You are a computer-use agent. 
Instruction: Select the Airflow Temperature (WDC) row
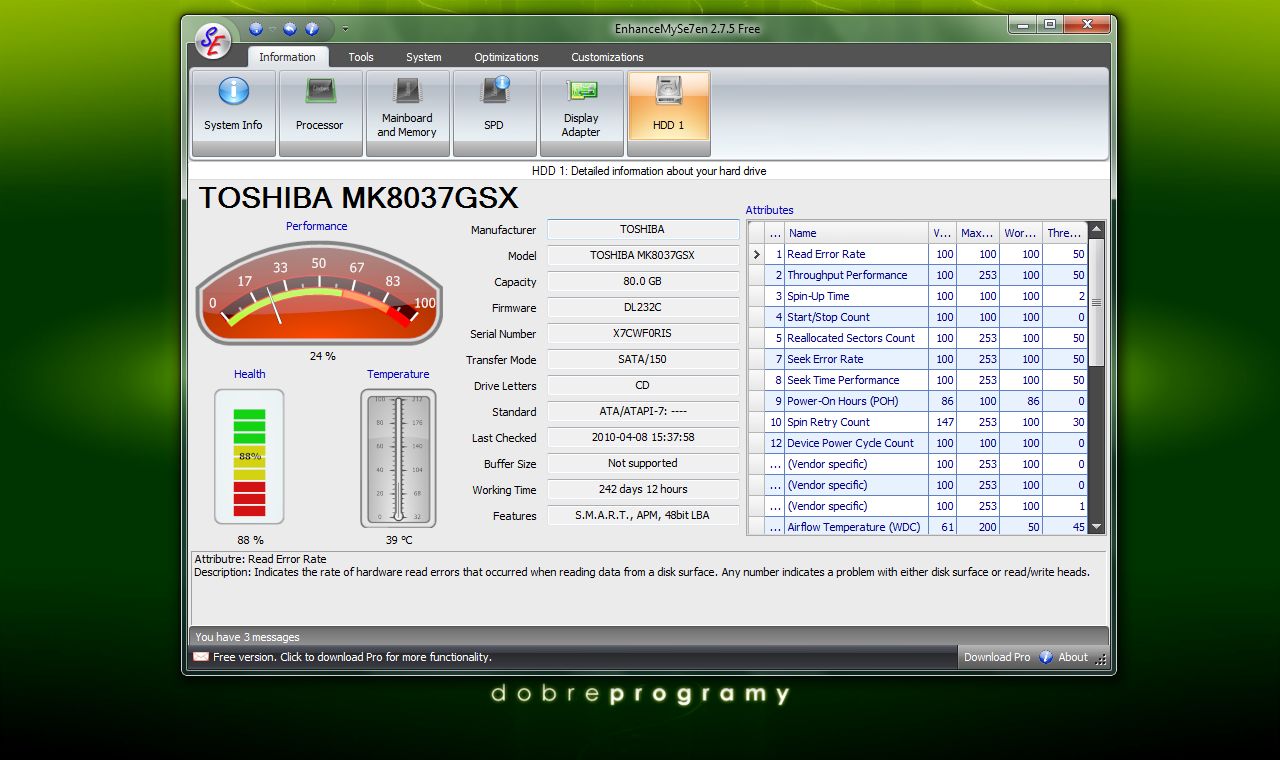point(917,527)
